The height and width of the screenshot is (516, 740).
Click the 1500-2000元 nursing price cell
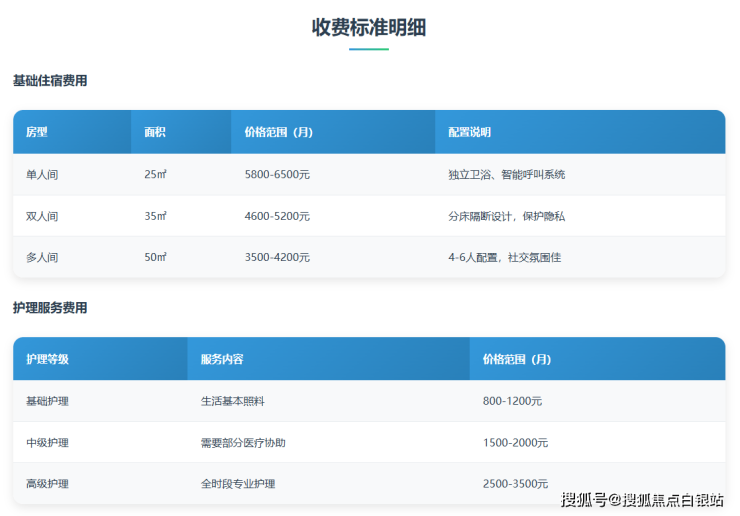coord(515,442)
